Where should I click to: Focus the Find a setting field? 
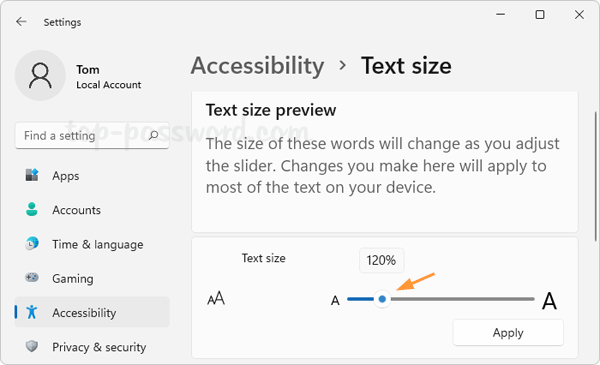click(92, 135)
